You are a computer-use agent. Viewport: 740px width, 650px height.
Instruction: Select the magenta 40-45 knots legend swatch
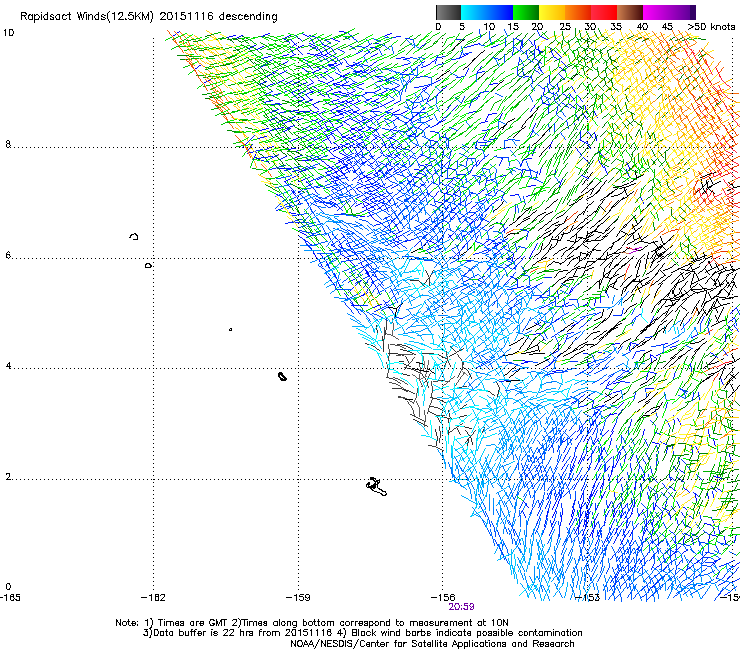tap(656, 12)
